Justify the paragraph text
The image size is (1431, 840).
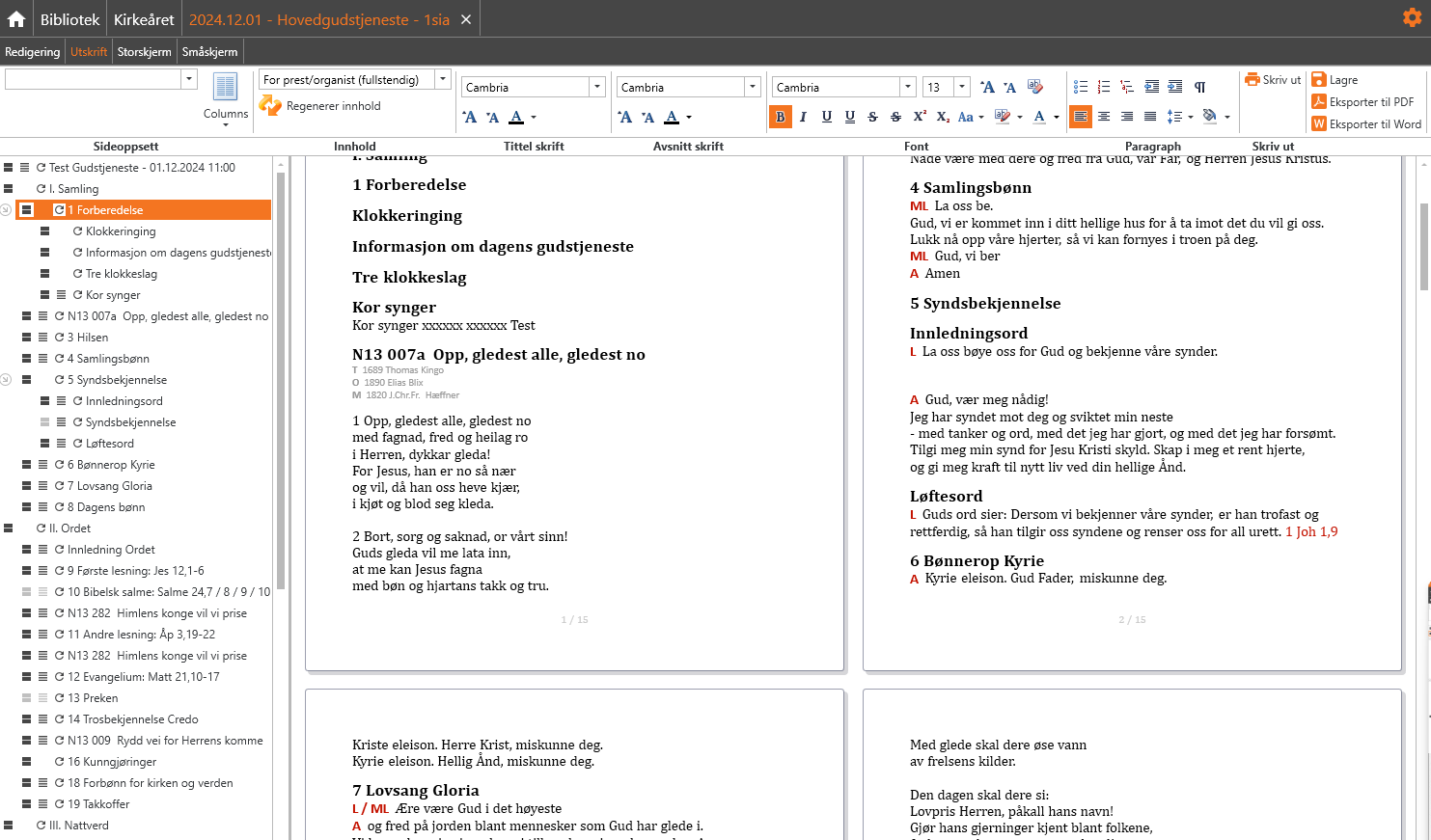[x=1150, y=117]
